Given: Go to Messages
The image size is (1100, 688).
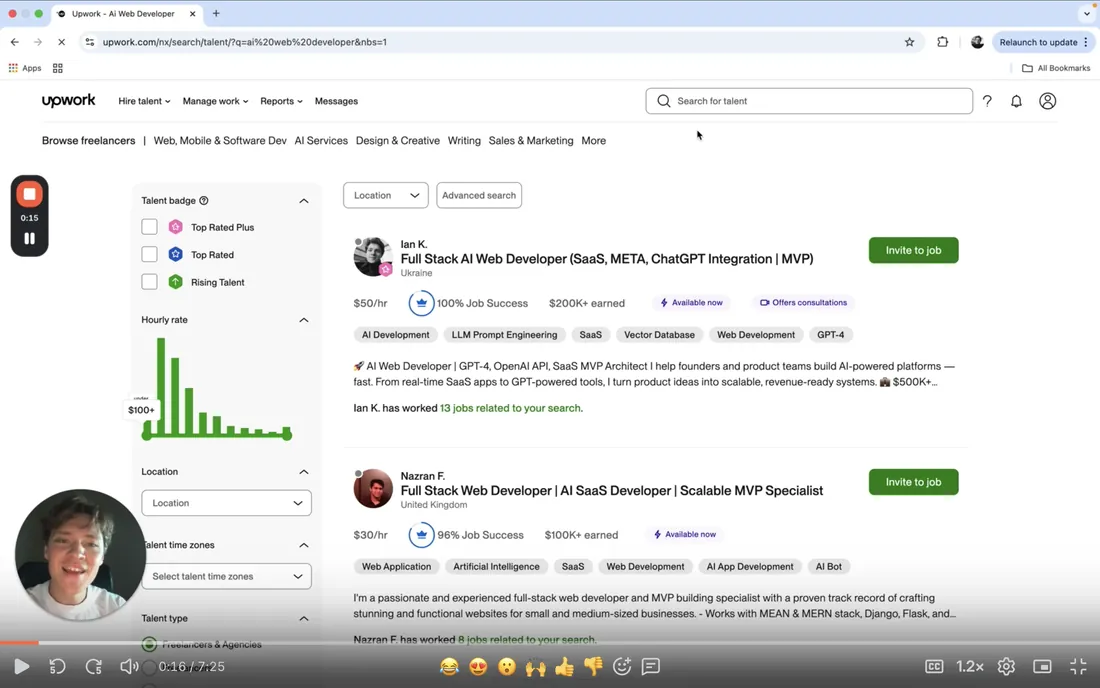Looking at the screenshot, I should (336, 101).
